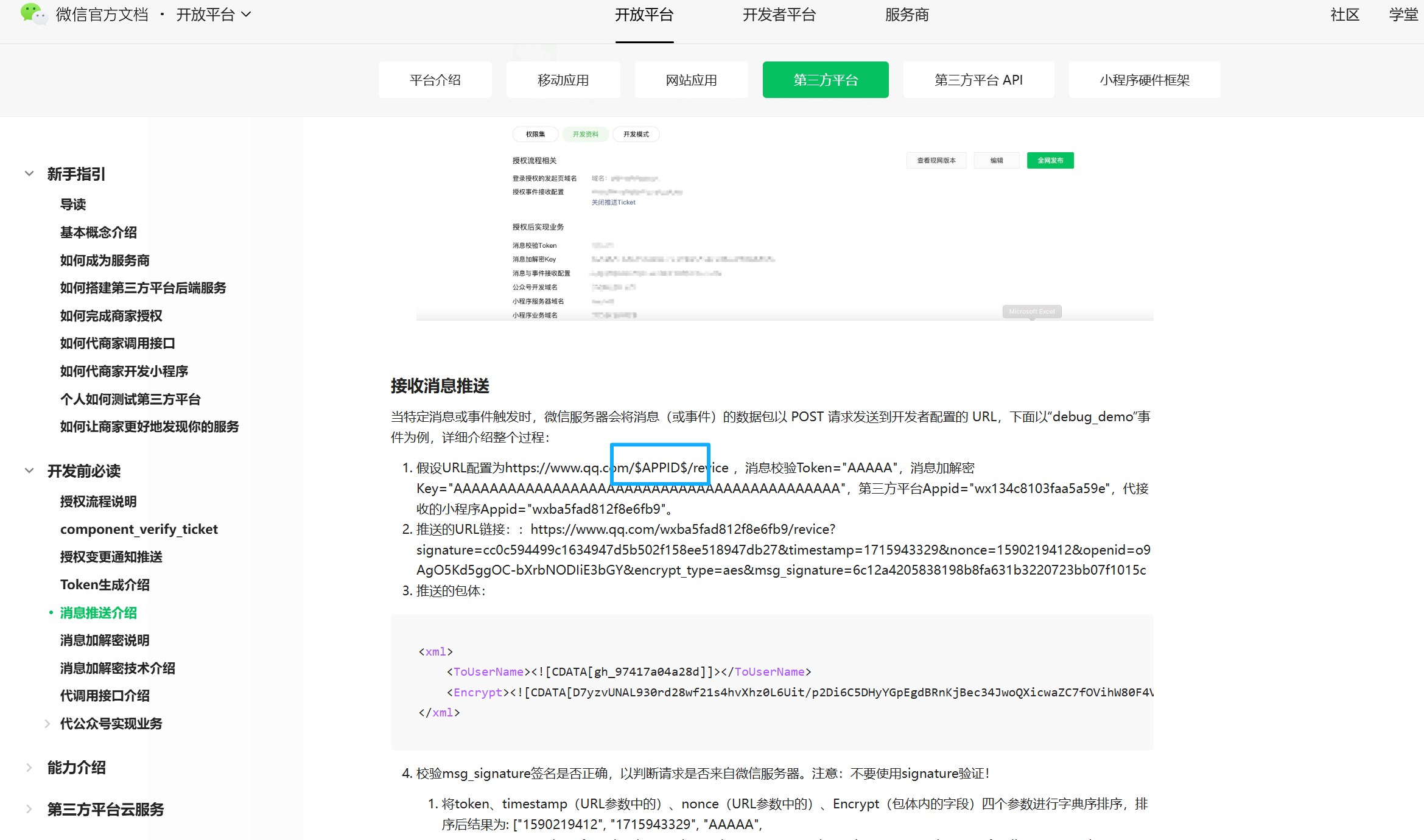Click inside the XML code block
The width and height of the screenshot is (1424, 840).
click(x=771, y=682)
